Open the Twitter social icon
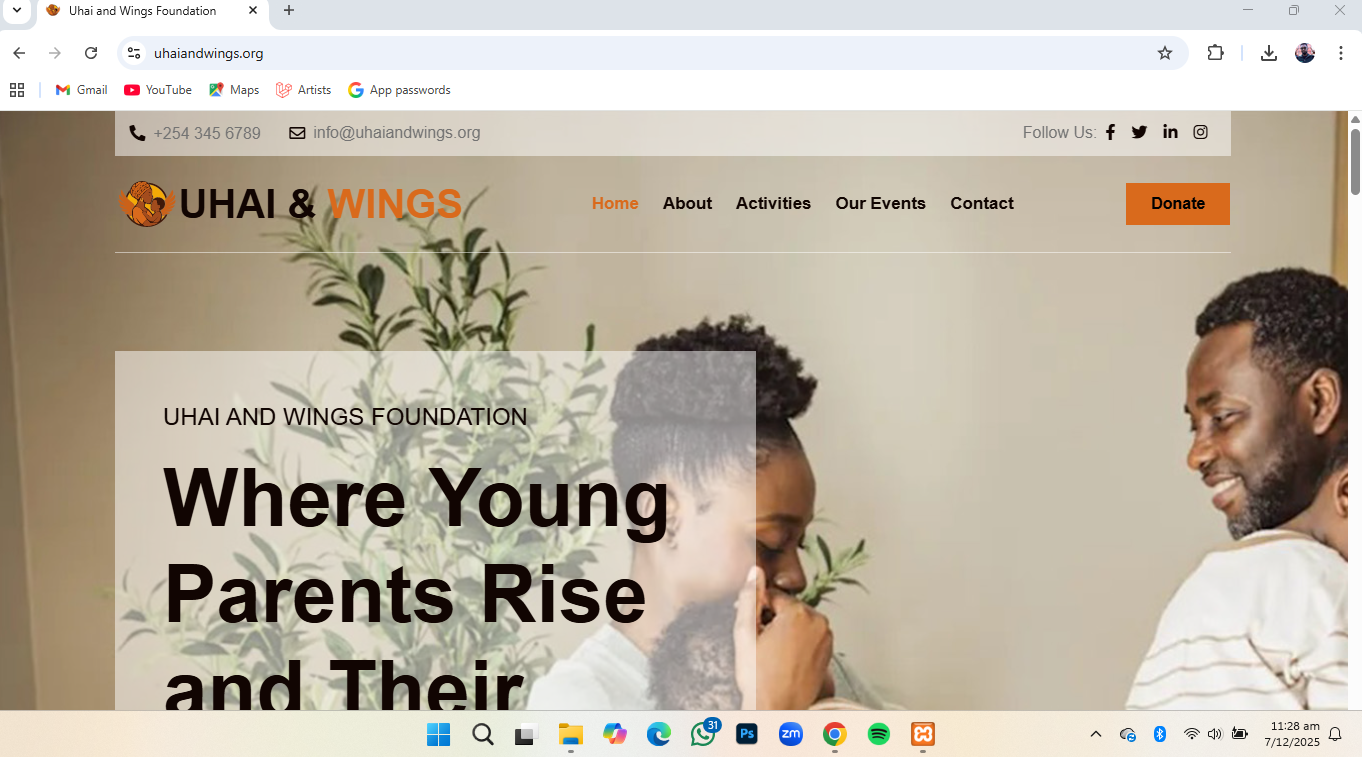This screenshot has width=1362, height=757. click(1139, 132)
